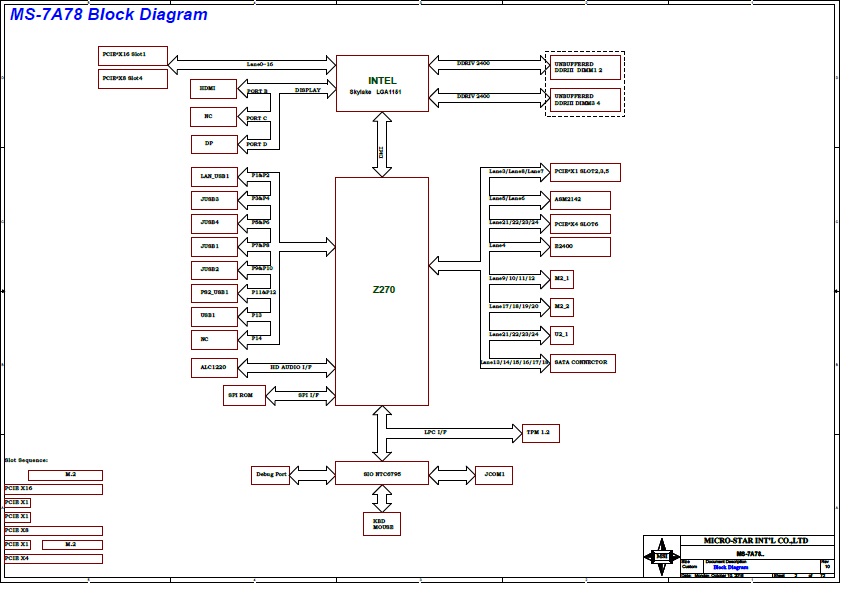851x602 pixels.
Task: Click the ASM2142 box
Action: point(580,200)
